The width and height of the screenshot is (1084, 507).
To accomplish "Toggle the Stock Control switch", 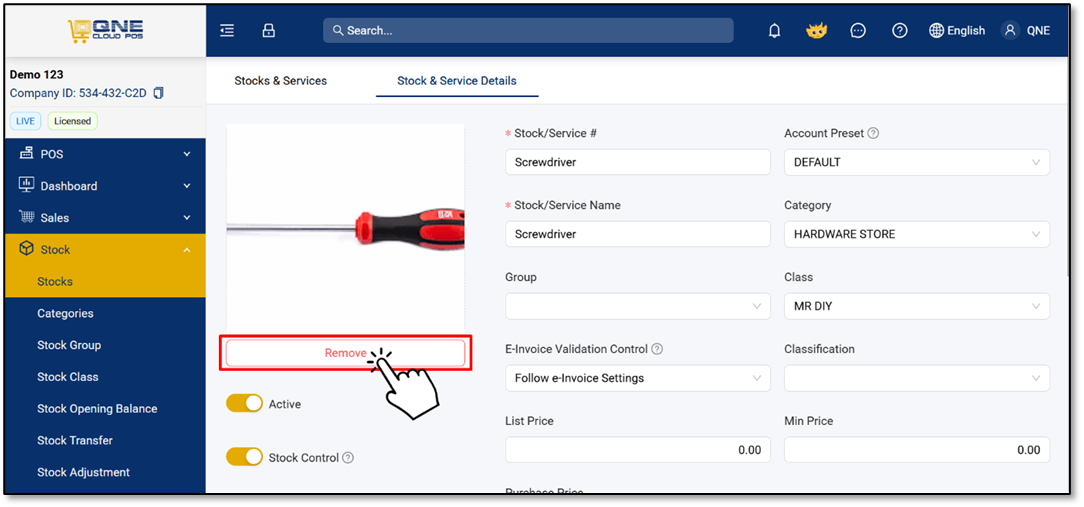I will tap(245, 457).
